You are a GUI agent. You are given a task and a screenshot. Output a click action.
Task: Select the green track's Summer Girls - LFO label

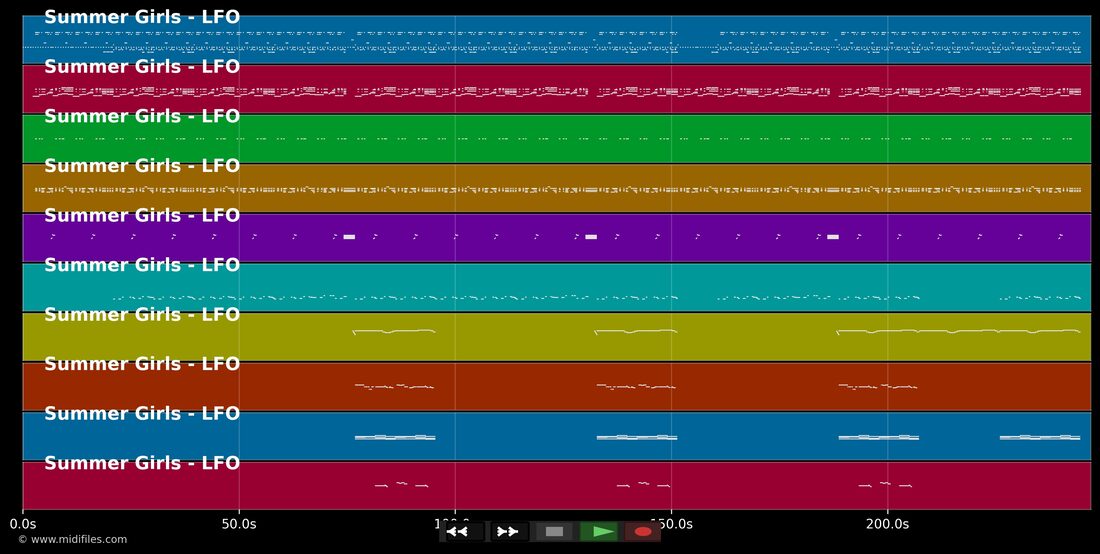[x=142, y=116]
